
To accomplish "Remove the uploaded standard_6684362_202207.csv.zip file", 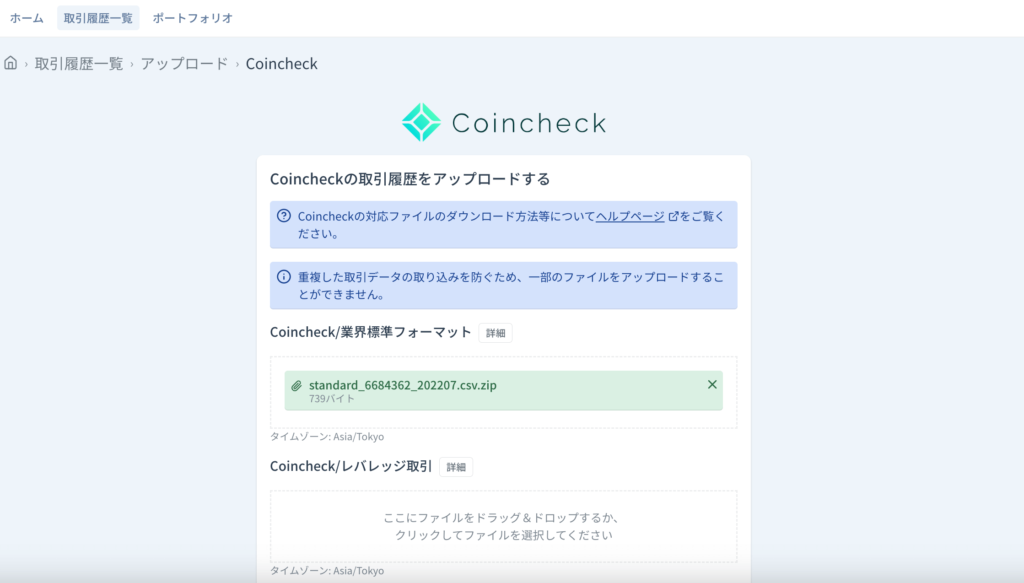I will pos(712,385).
